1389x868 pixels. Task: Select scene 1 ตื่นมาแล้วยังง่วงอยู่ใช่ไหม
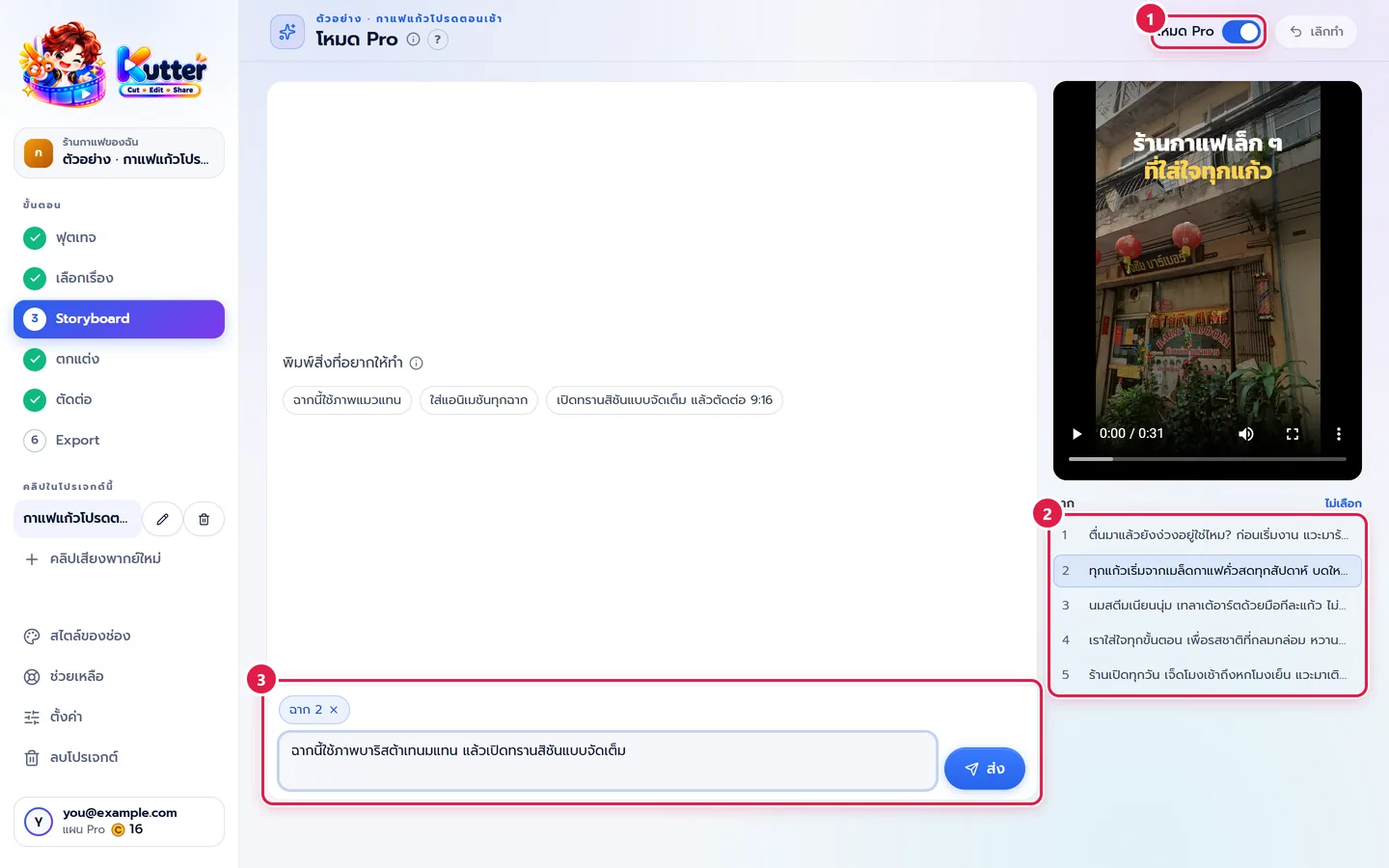(x=1208, y=534)
